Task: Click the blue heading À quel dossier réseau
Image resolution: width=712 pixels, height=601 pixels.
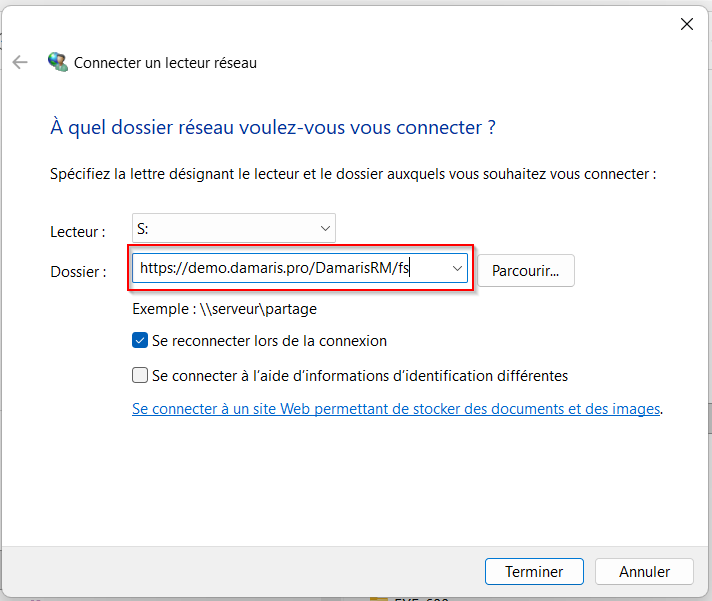Action: (x=273, y=128)
